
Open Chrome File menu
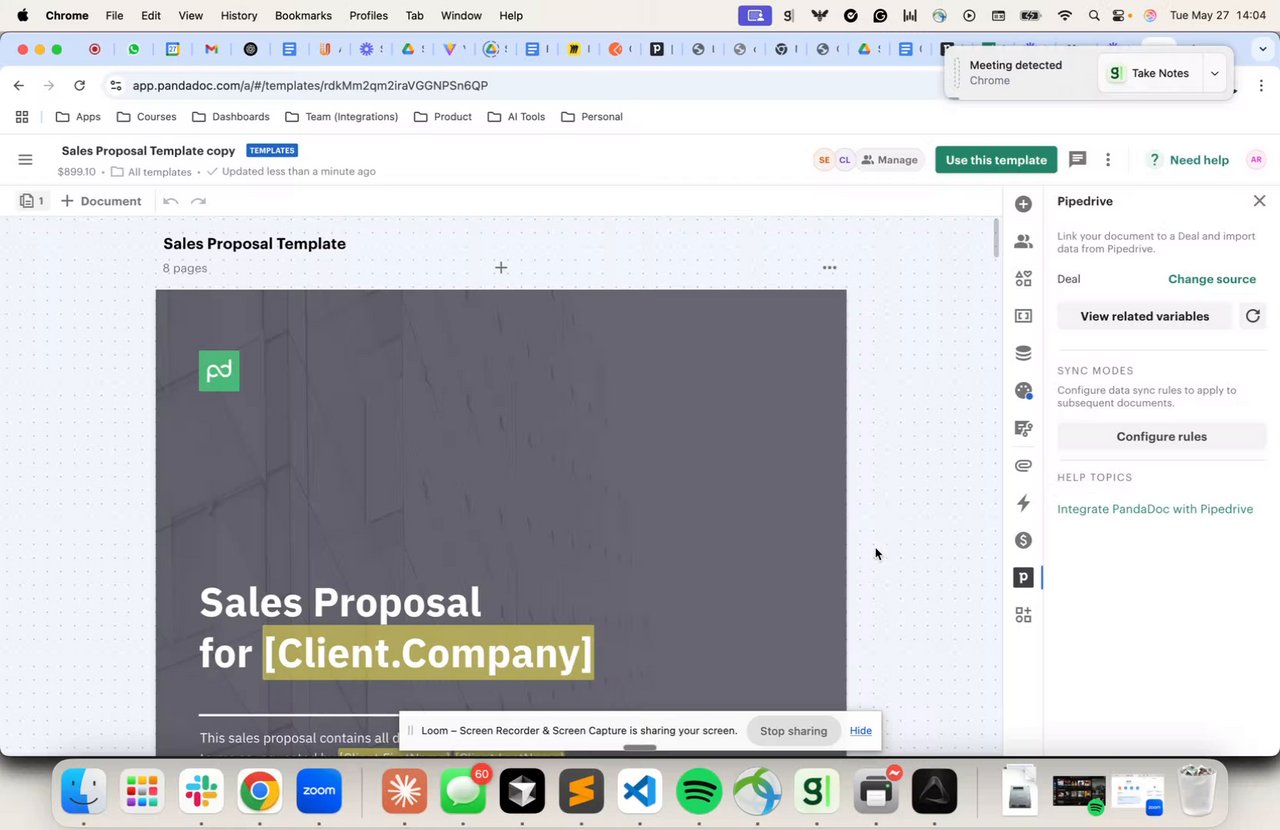pos(115,16)
